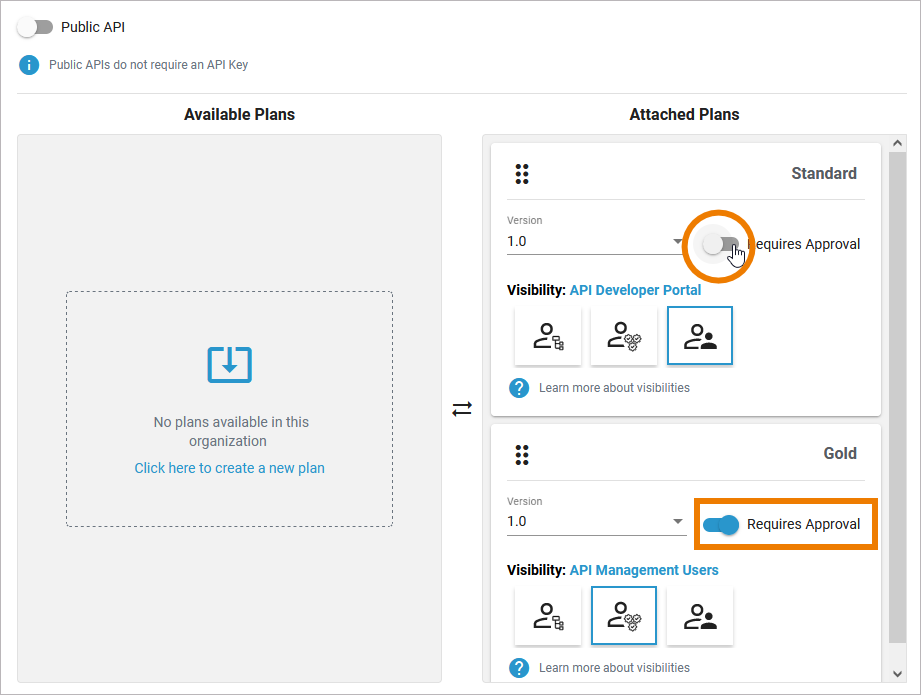921x695 pixels.
Task: Grab the Gold plan drag handle
Action: 521,455
